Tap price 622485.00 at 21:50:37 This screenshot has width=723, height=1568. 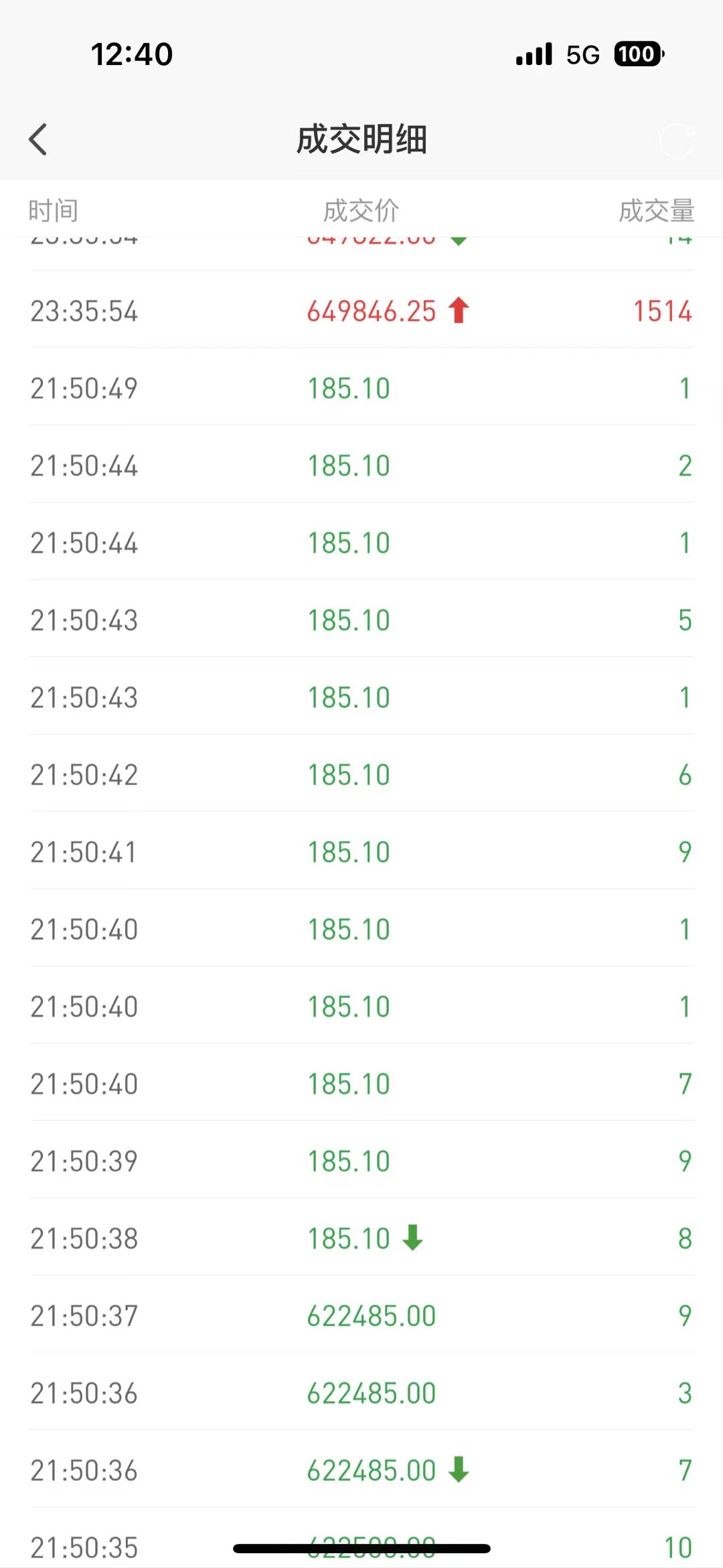[372, 1315]
